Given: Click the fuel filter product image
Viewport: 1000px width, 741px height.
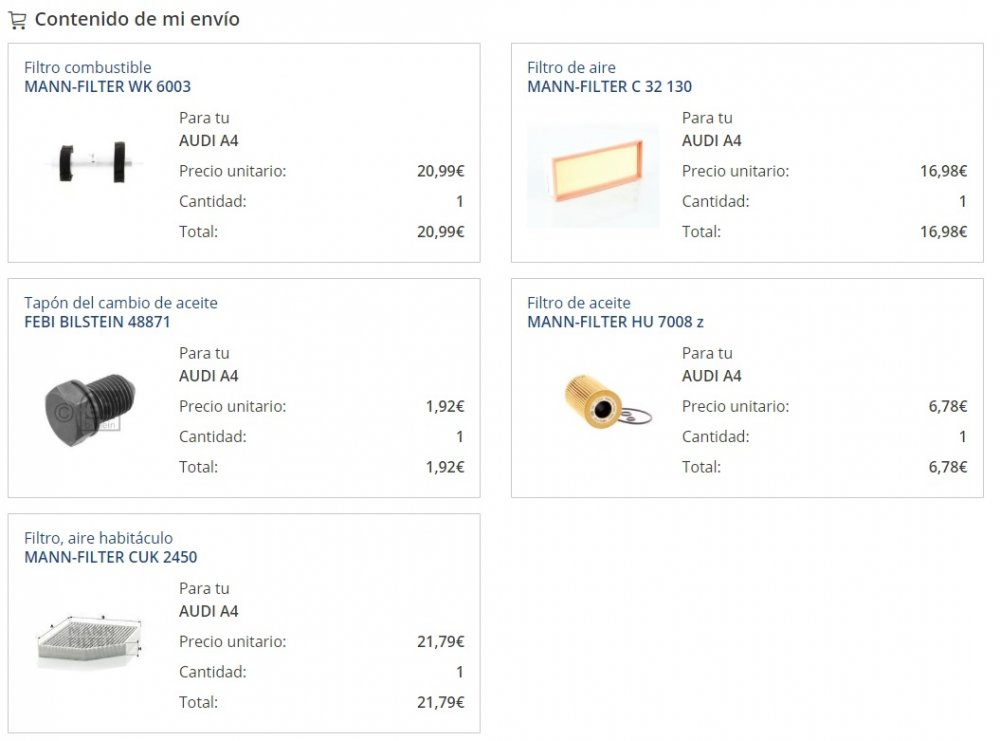Looking at the screenshot, I should click(x=91, y=162).
